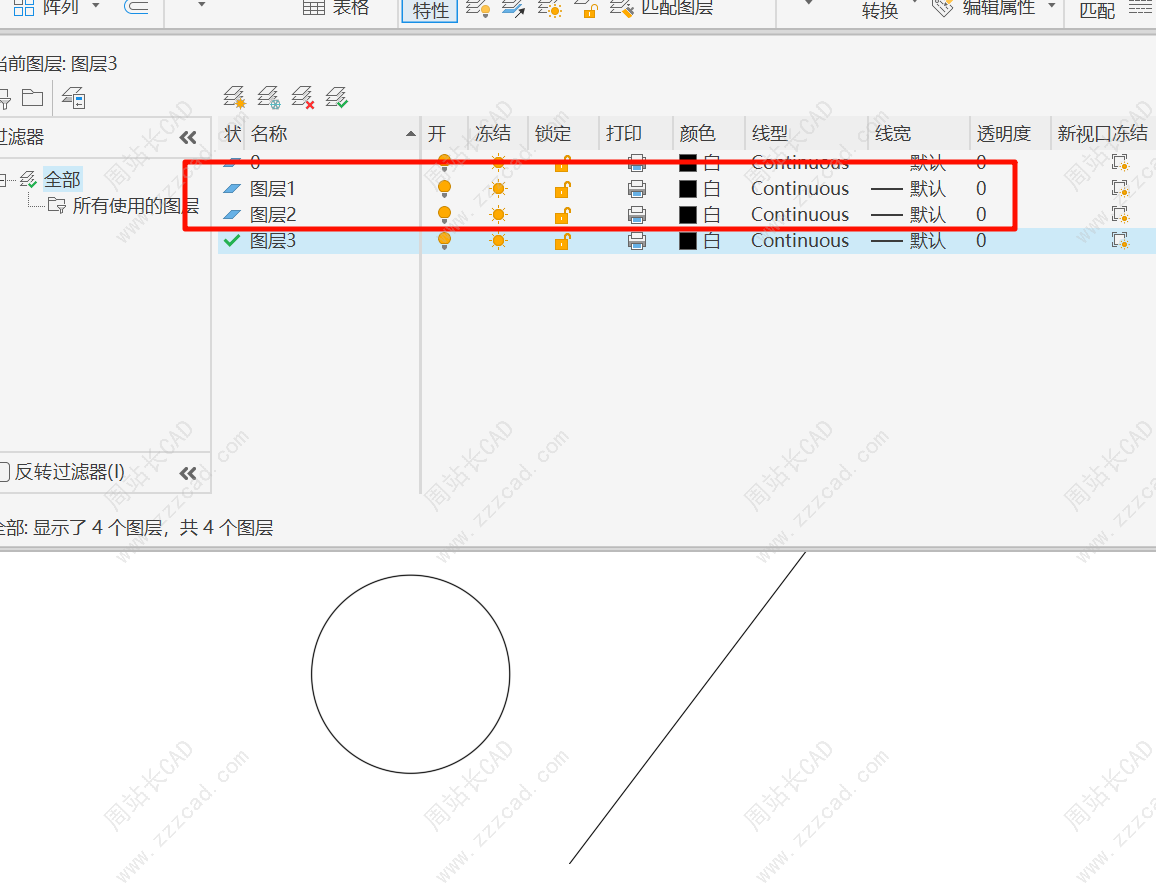Screen dimensions: 1156x895
Task: Open the 编辑属性 dropdown arrow
Action: click(1052, 6)
